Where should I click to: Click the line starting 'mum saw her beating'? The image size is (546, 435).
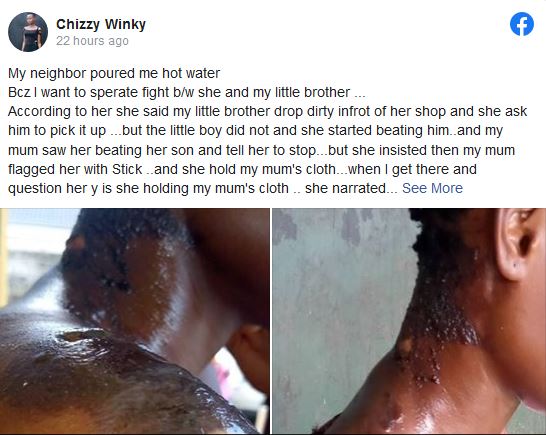(261, 150)
